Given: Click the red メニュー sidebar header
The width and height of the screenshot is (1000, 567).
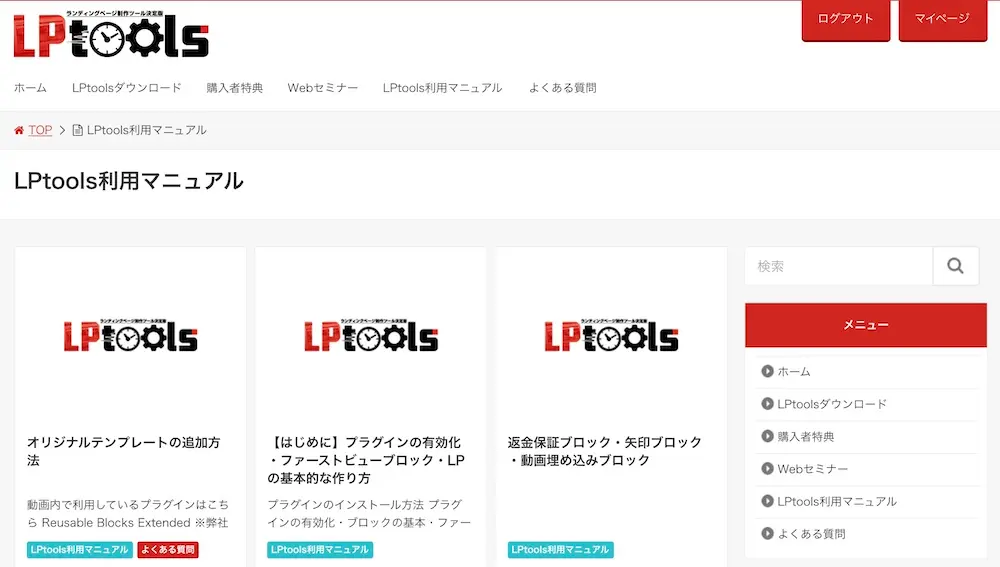Looking at the screenshot, I should pyautogui.click(x=865, y=325).
